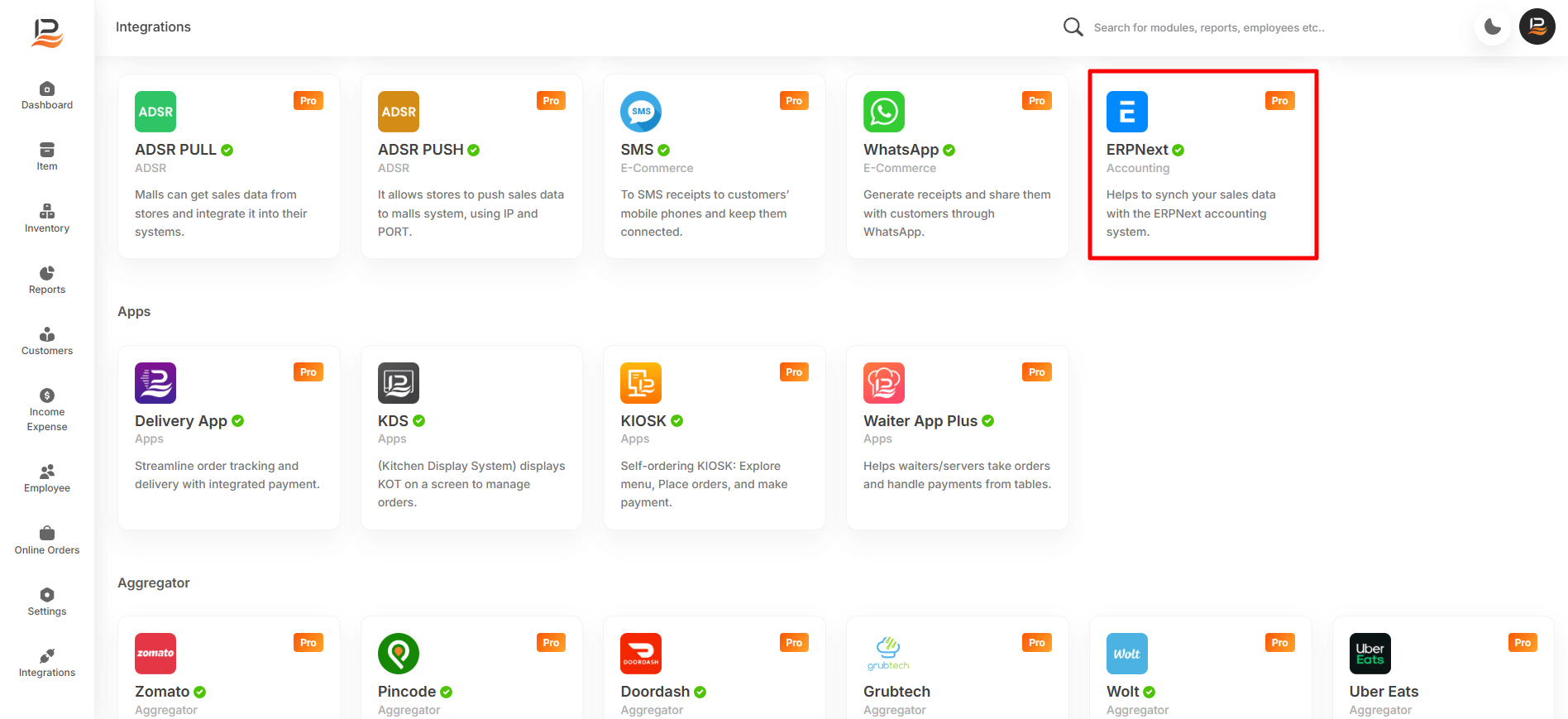Click the Pro badge on SMS card

(794, 101)
